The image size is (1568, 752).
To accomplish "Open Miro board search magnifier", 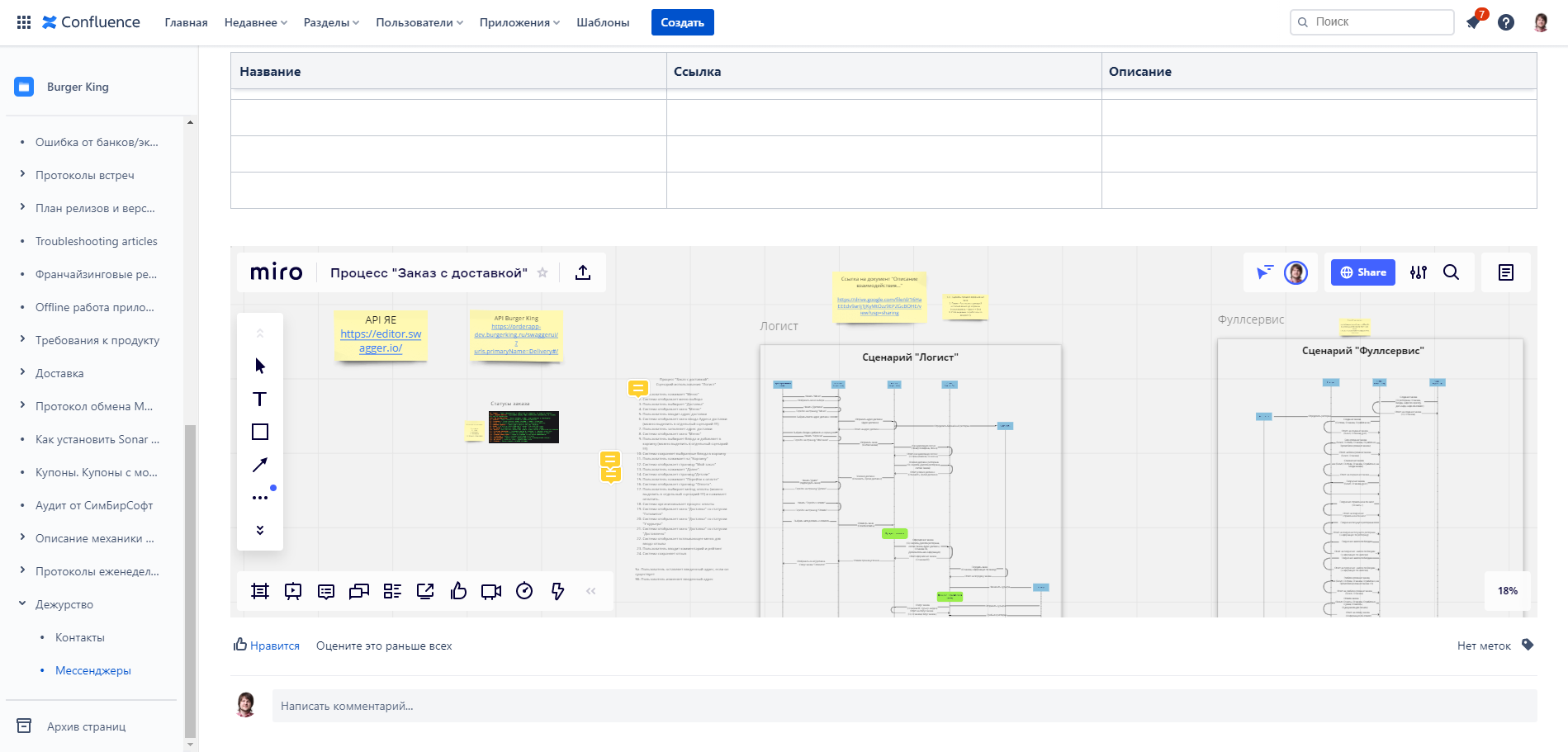I will click(1451, 272).
